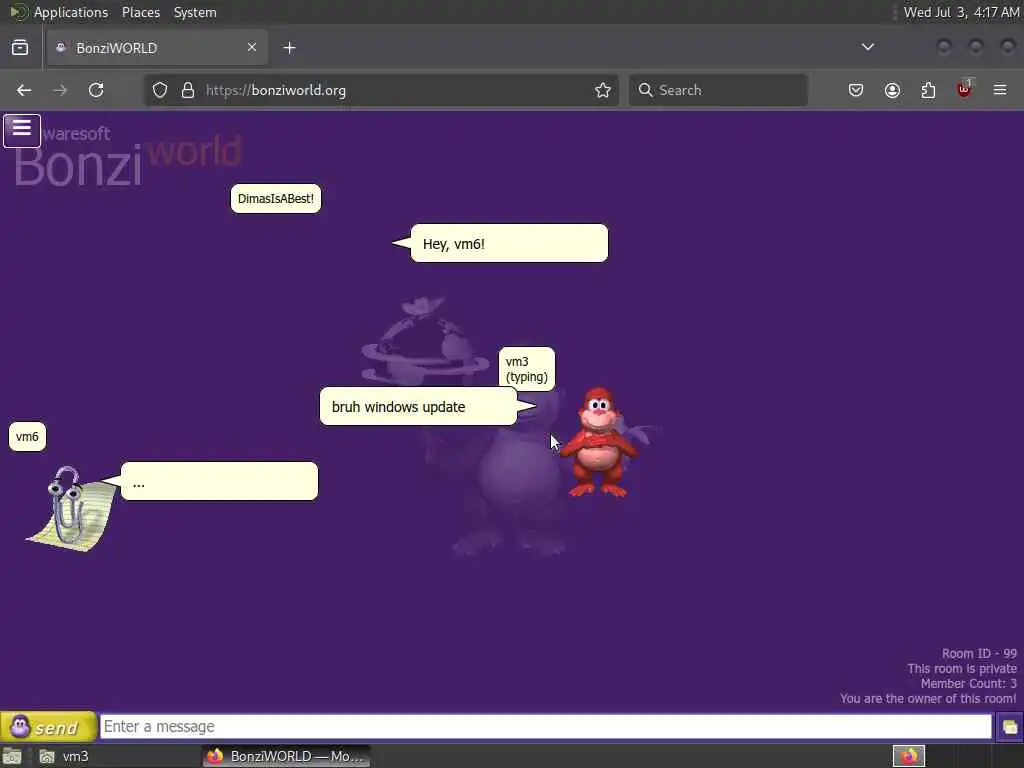Open the Places menu
This screenshot has width=1024, height=768.
click(x=141, y=12)
